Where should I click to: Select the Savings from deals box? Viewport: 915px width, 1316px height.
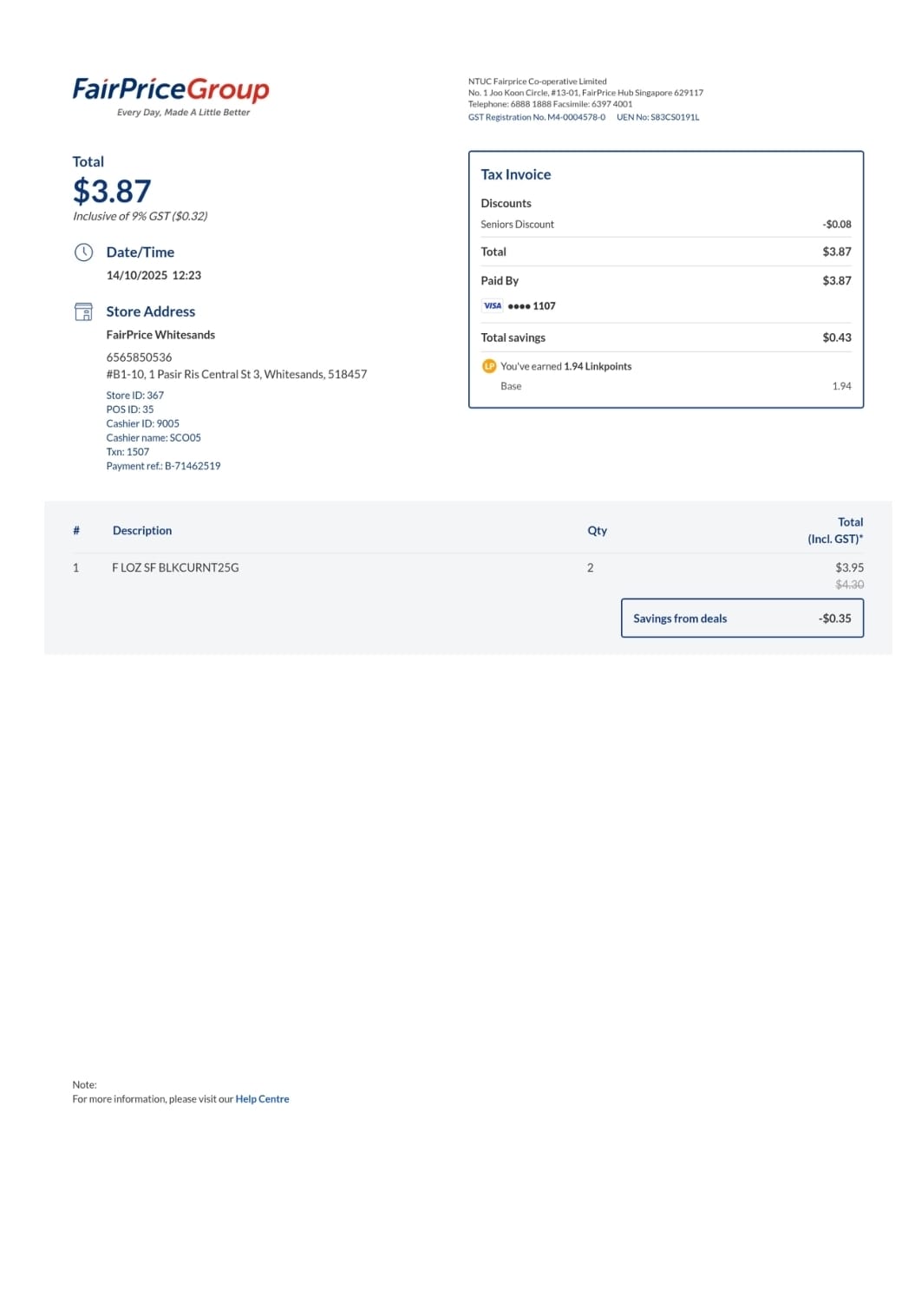[742, 618]
